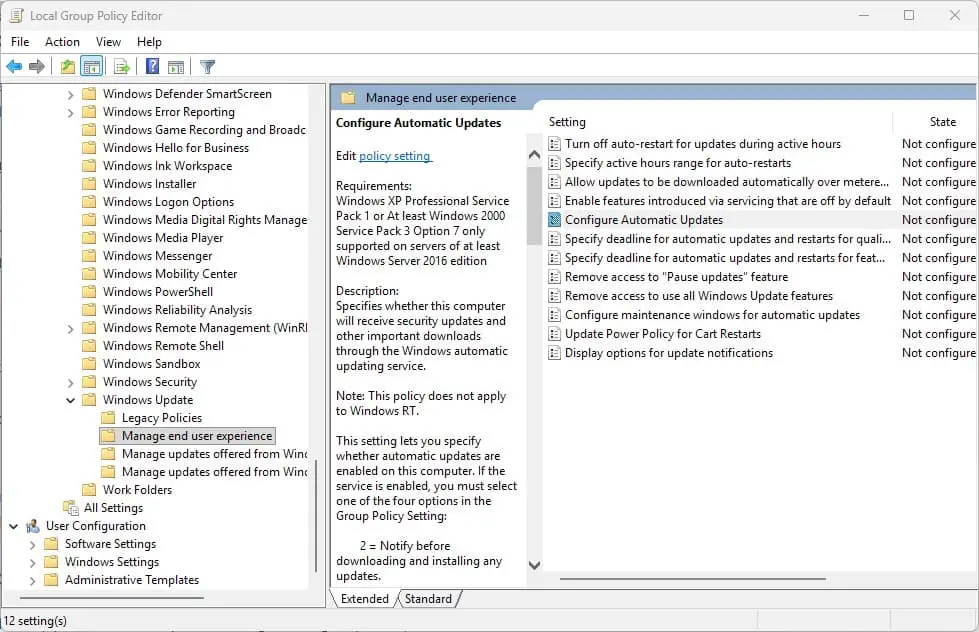The image size is (979, 632).
Task: Open the Action menu
Action: pos(62,42)
